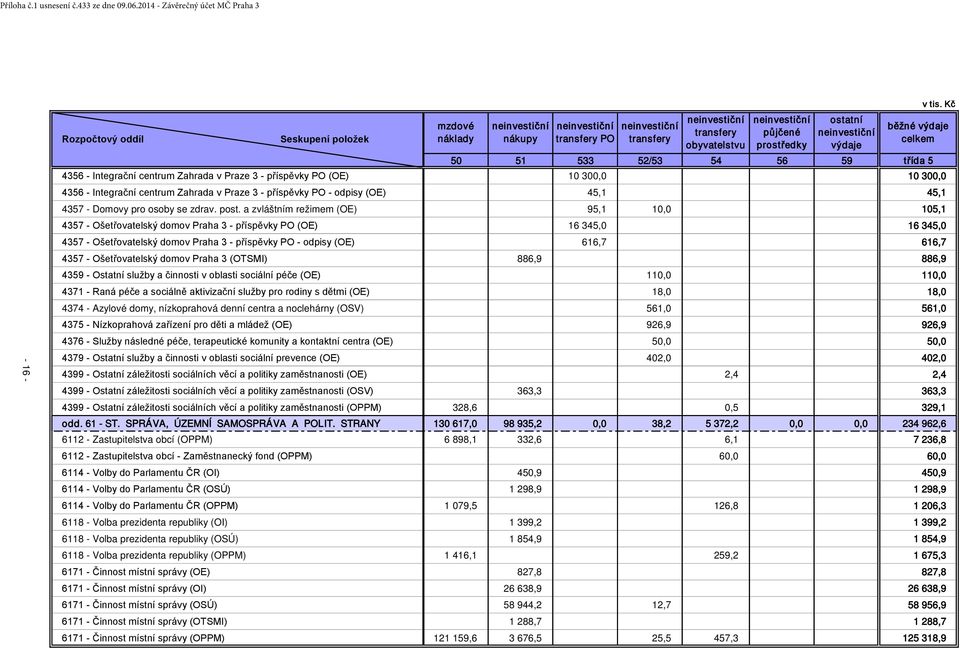Click value '328,6' in mzdové náklady column
The image size is (960, 648).
pyautogui.click(x=464, y=407)
